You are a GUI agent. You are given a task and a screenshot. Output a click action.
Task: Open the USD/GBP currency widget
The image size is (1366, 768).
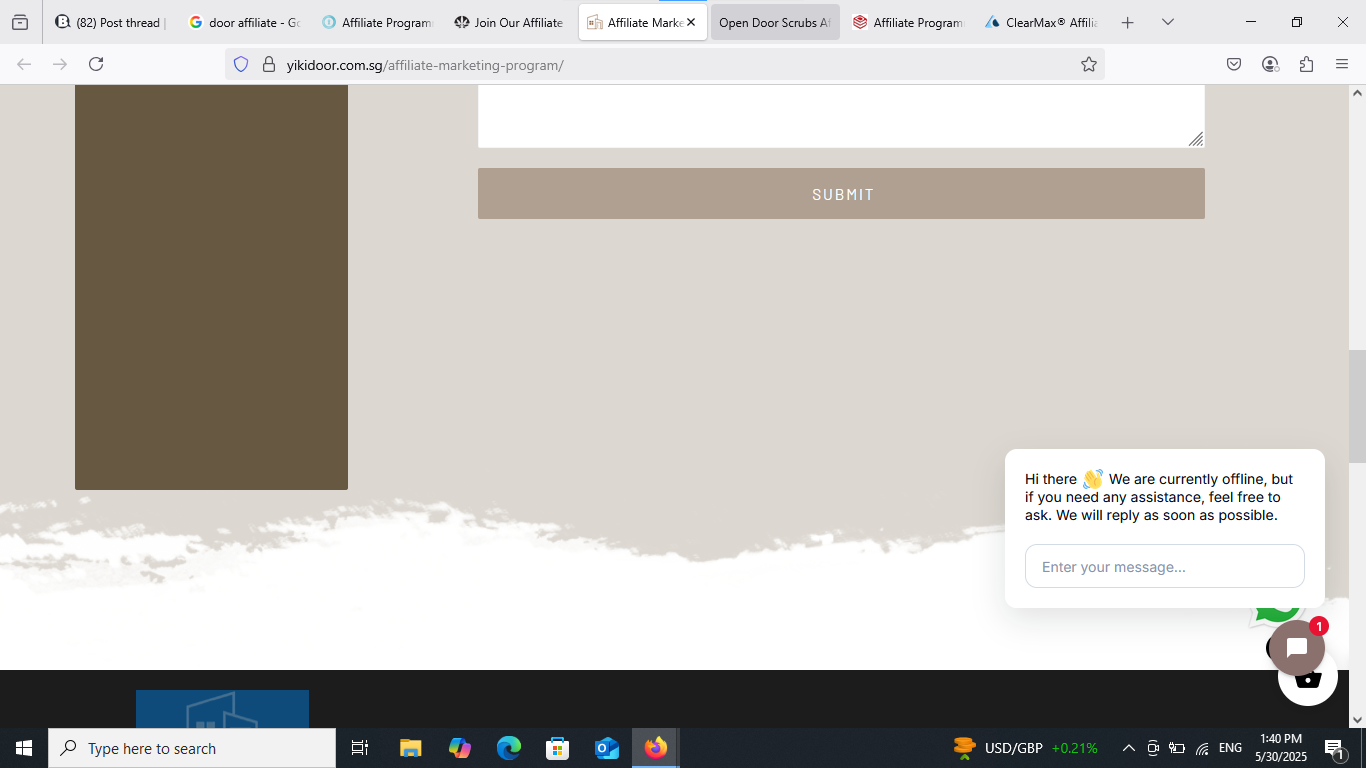[1025, 748]
